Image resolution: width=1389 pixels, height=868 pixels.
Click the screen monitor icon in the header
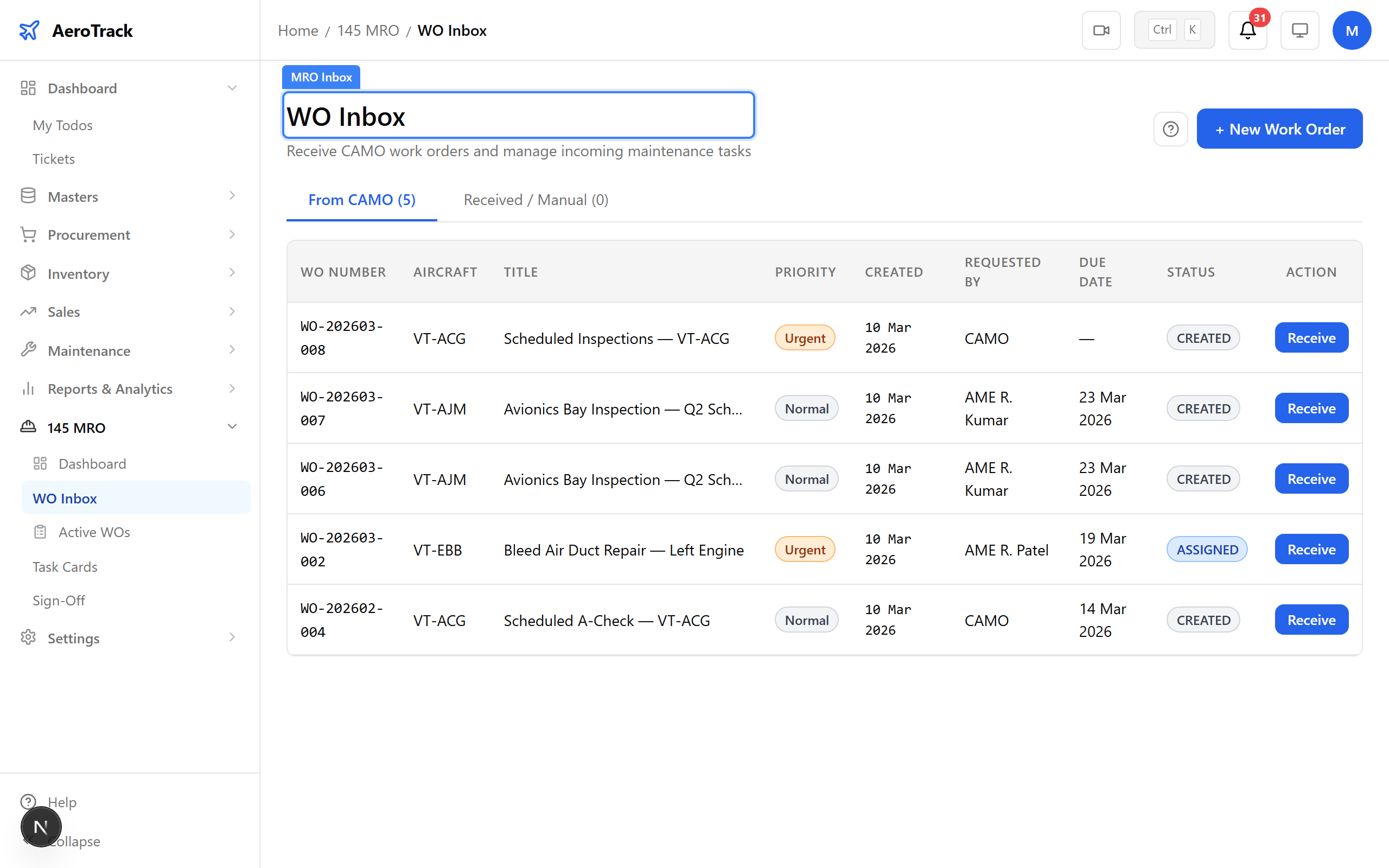1299,30
